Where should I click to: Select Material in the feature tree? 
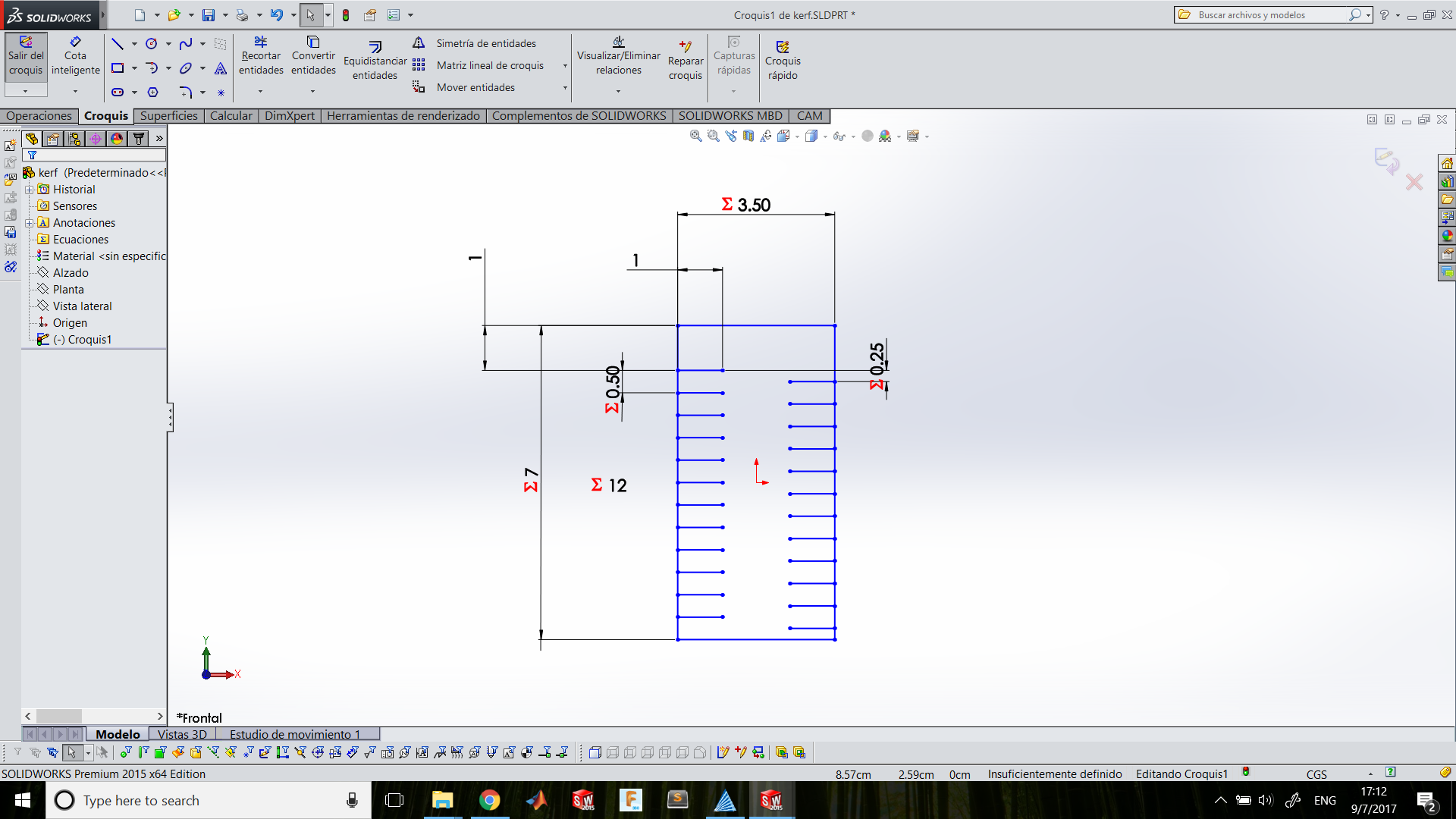point(101,256)
